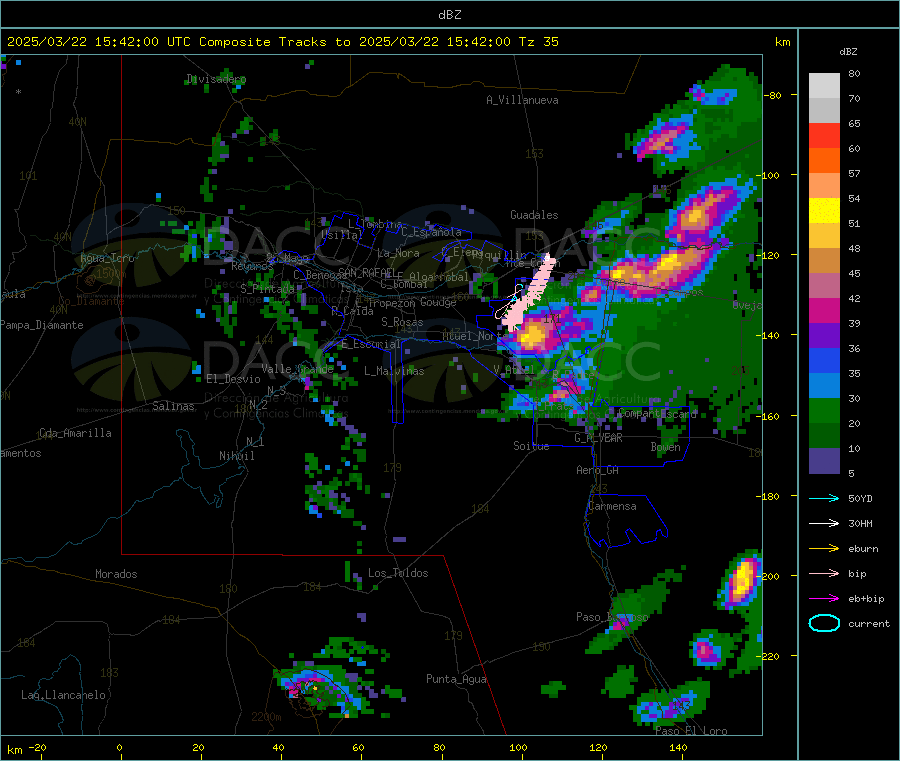
Task: Select the orange 57–60 dBZ swatch
Action: (824, 161)
